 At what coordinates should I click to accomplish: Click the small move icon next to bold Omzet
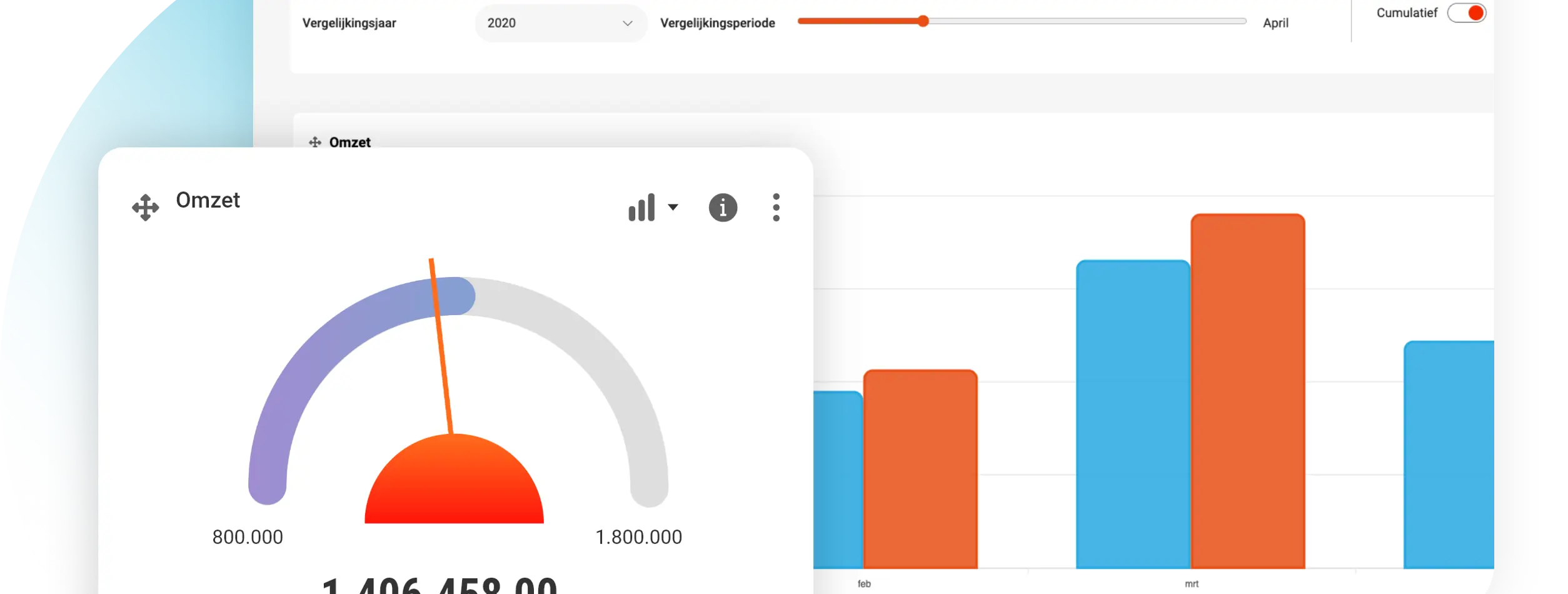(x=315, y=142)
